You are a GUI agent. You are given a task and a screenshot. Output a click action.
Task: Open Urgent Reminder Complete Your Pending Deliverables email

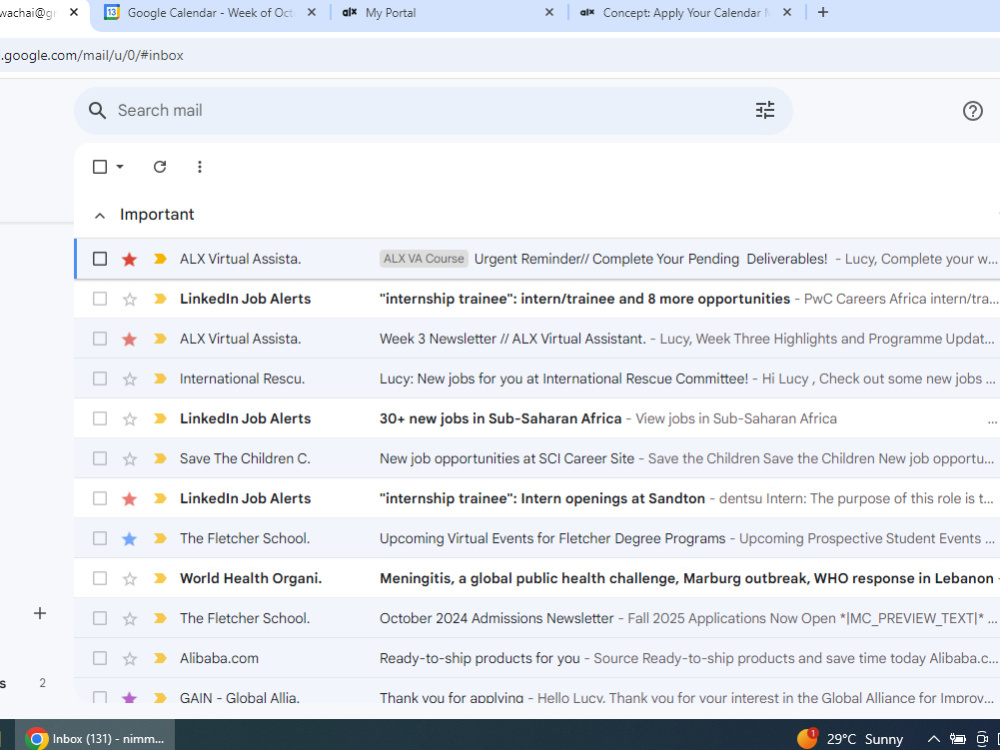[537, 259]
